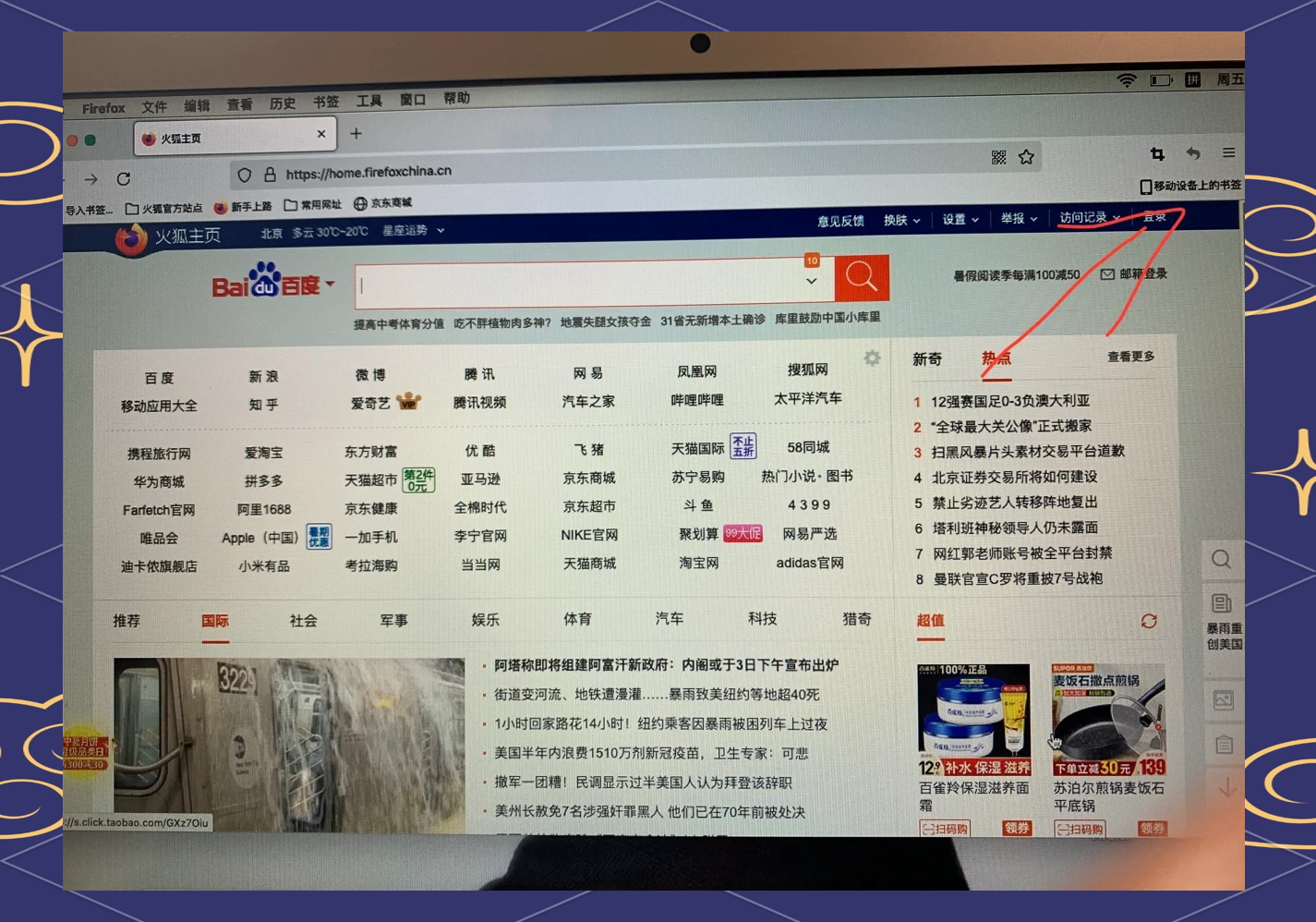Expand the Baidu search suggestions dropdown arrow
This screenshot has width=1316, height=922.
point(811,281)
